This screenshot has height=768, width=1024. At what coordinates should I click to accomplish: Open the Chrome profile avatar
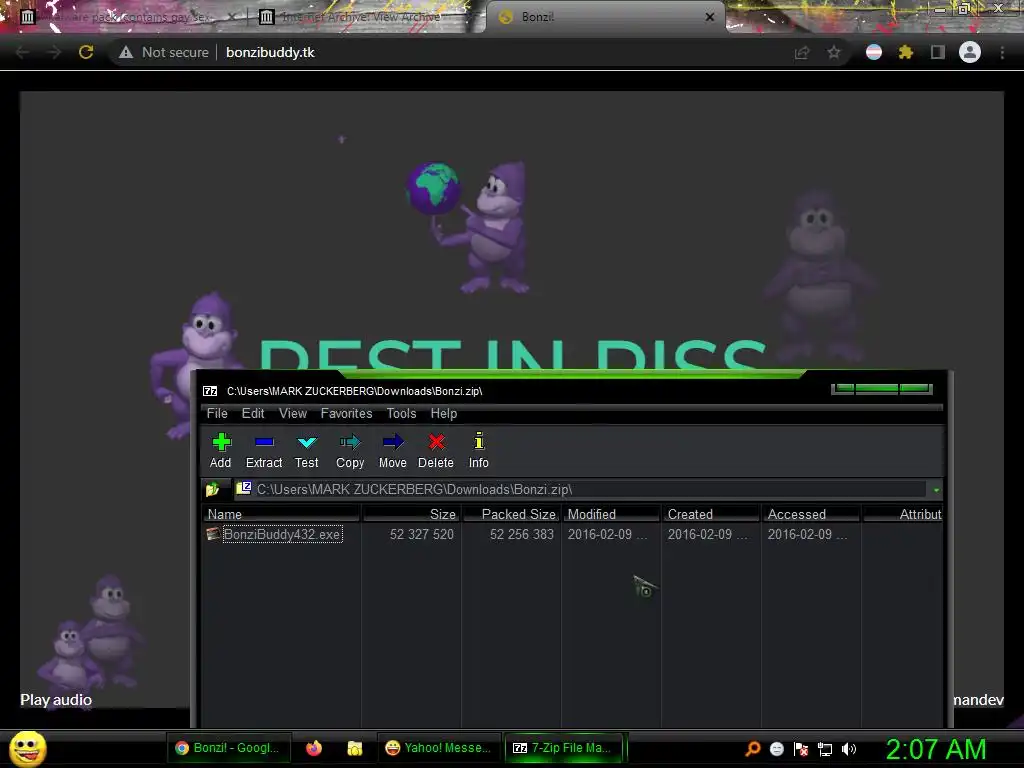coord(970,52)
